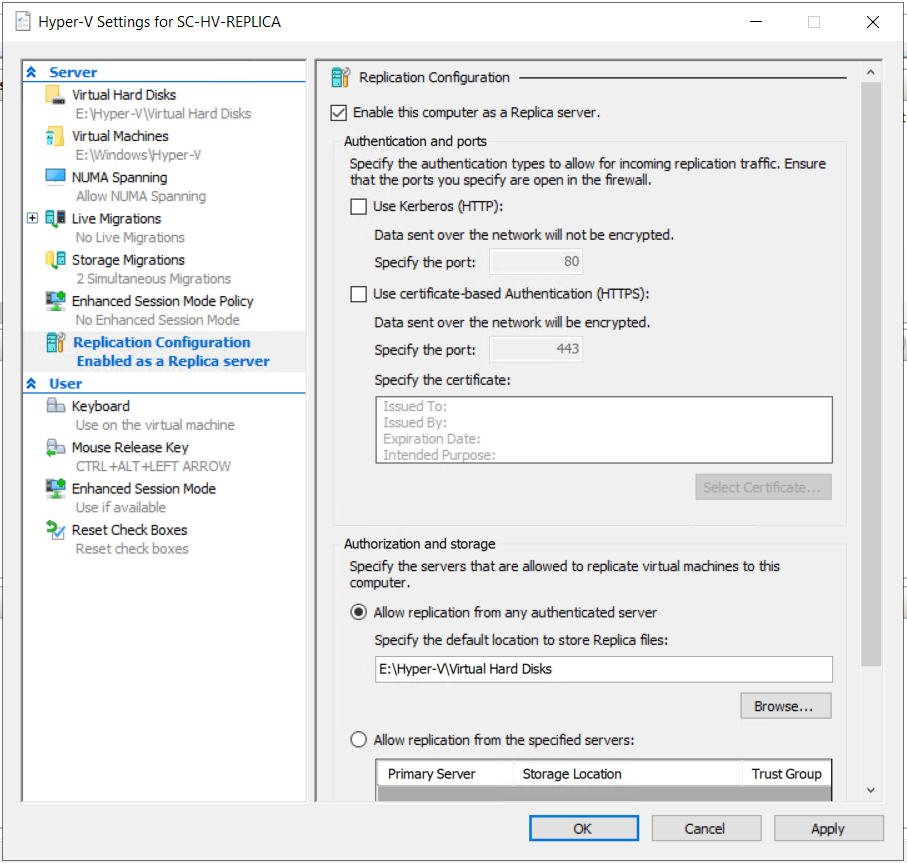
Task: Click the Browse... button
Action: pyautogui.click(x=786, y=706)
